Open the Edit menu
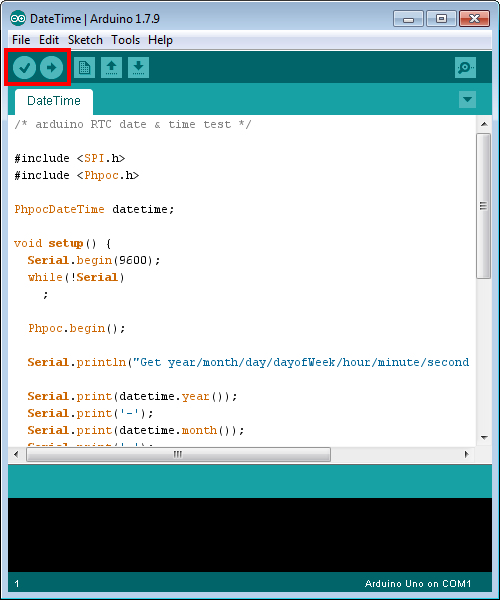This screenshot has height=600, width=500. [x=49, y=40]
